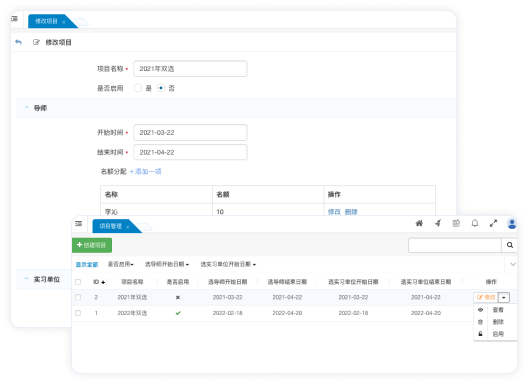Go back using the blue return arrow
The width and height of the screenshot is (528, 384).
19,42
